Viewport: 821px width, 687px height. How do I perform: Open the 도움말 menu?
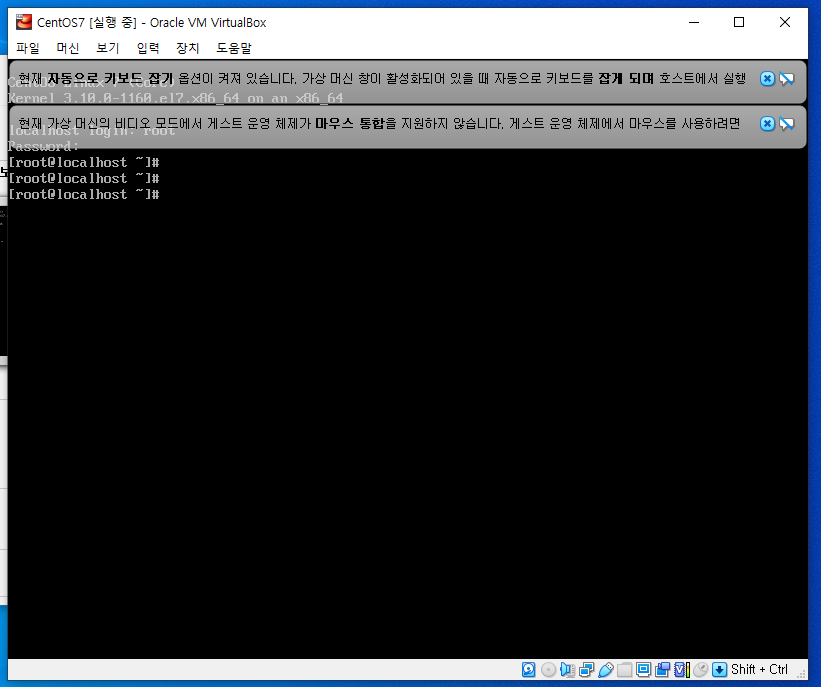point(234,48)
